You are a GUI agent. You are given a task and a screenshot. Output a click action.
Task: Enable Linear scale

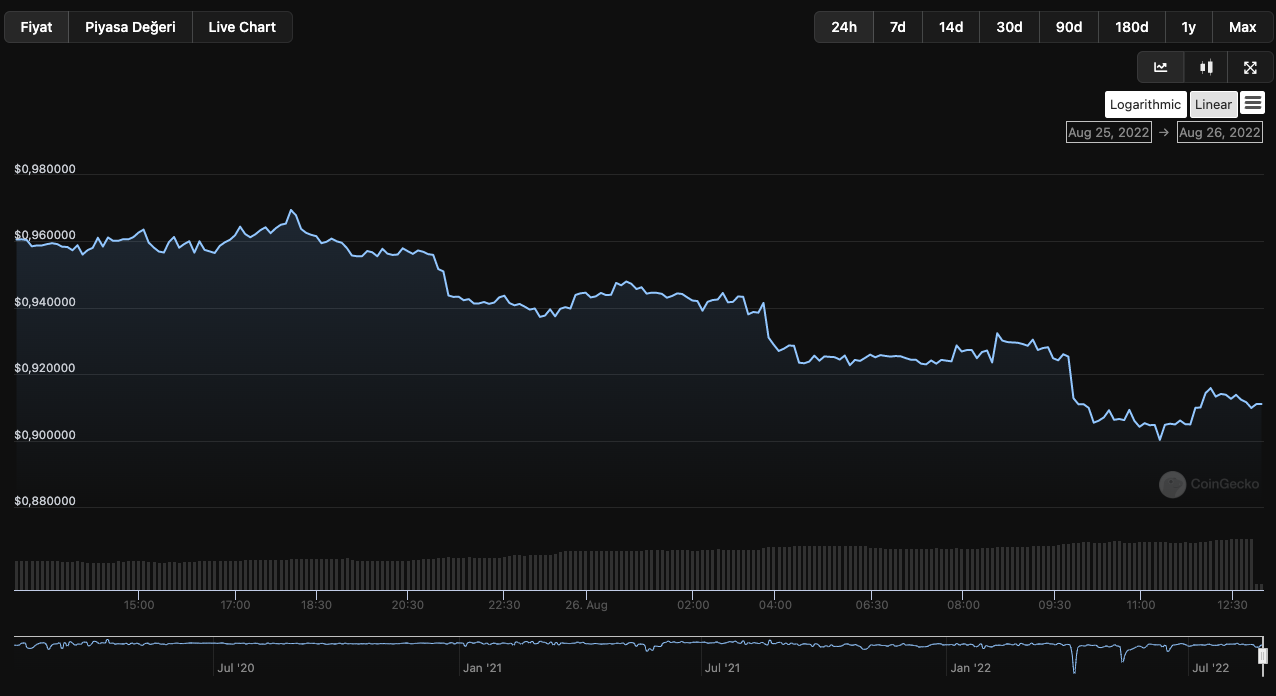[x=1213, y=104]
